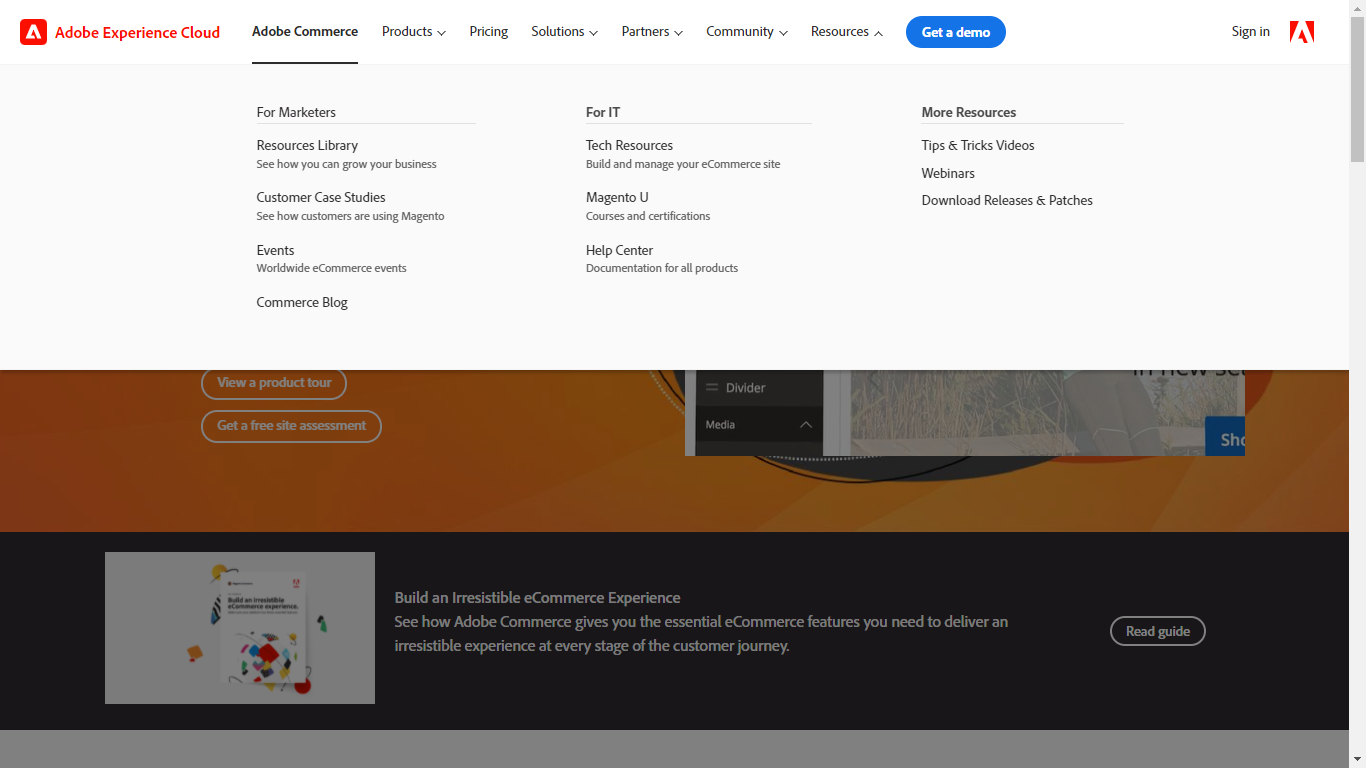Go to the Help Center
The height and width of the screenshot is (768, 1366).
tap(619, 250)
